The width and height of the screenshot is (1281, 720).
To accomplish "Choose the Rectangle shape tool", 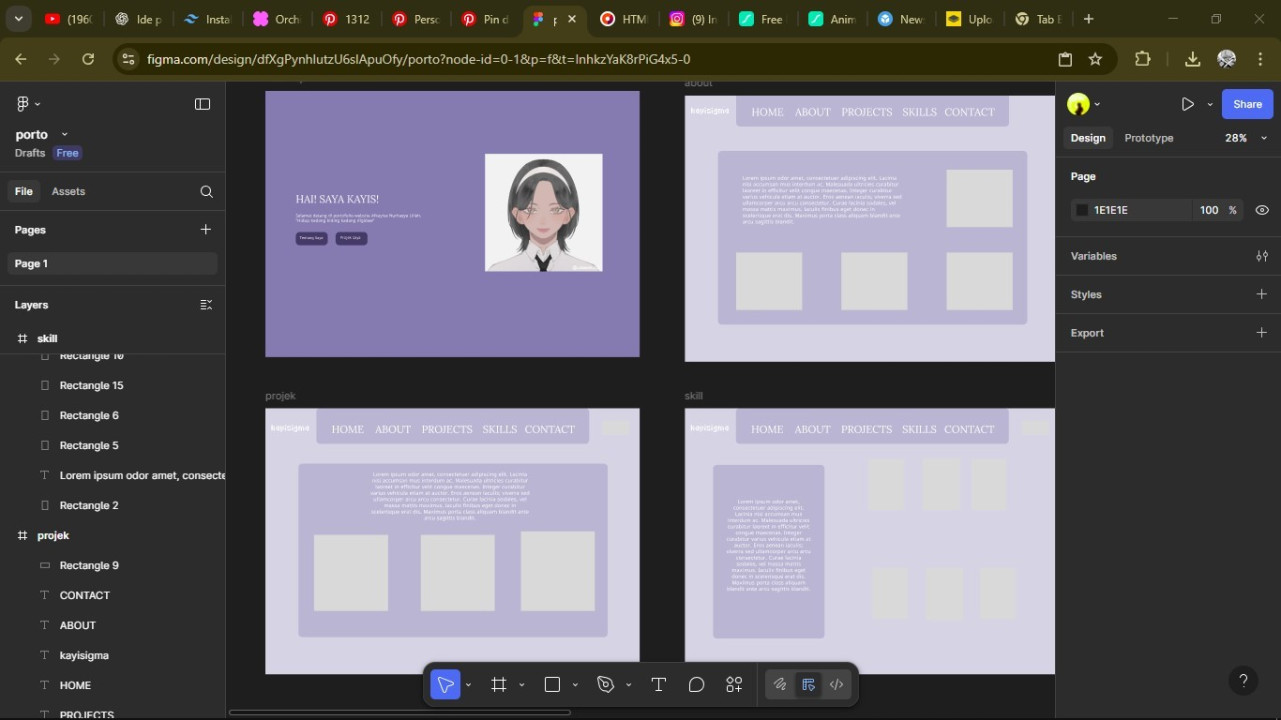I will pyautogui.click(x=552, y=685).
